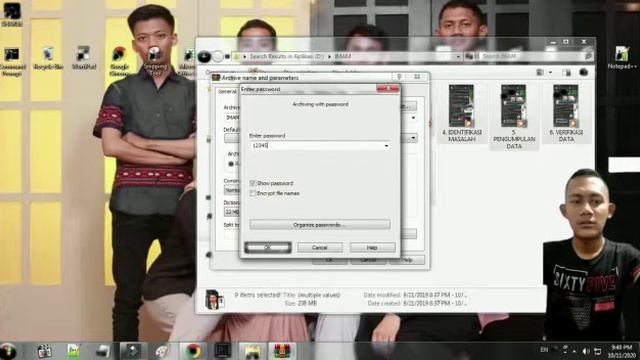Open the view options dropdown arrow in Explorer
The width and height of the screenshot is (640, 360).
click(x=550, y=72)
